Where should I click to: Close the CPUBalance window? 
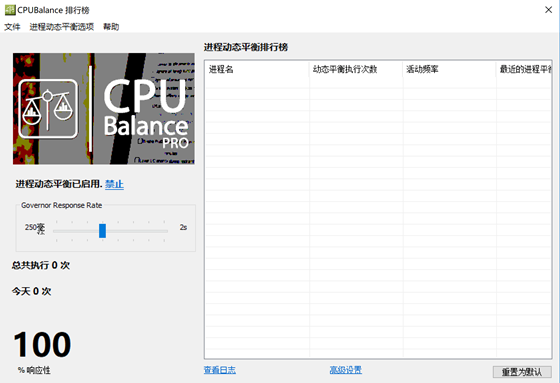(549, 10)
